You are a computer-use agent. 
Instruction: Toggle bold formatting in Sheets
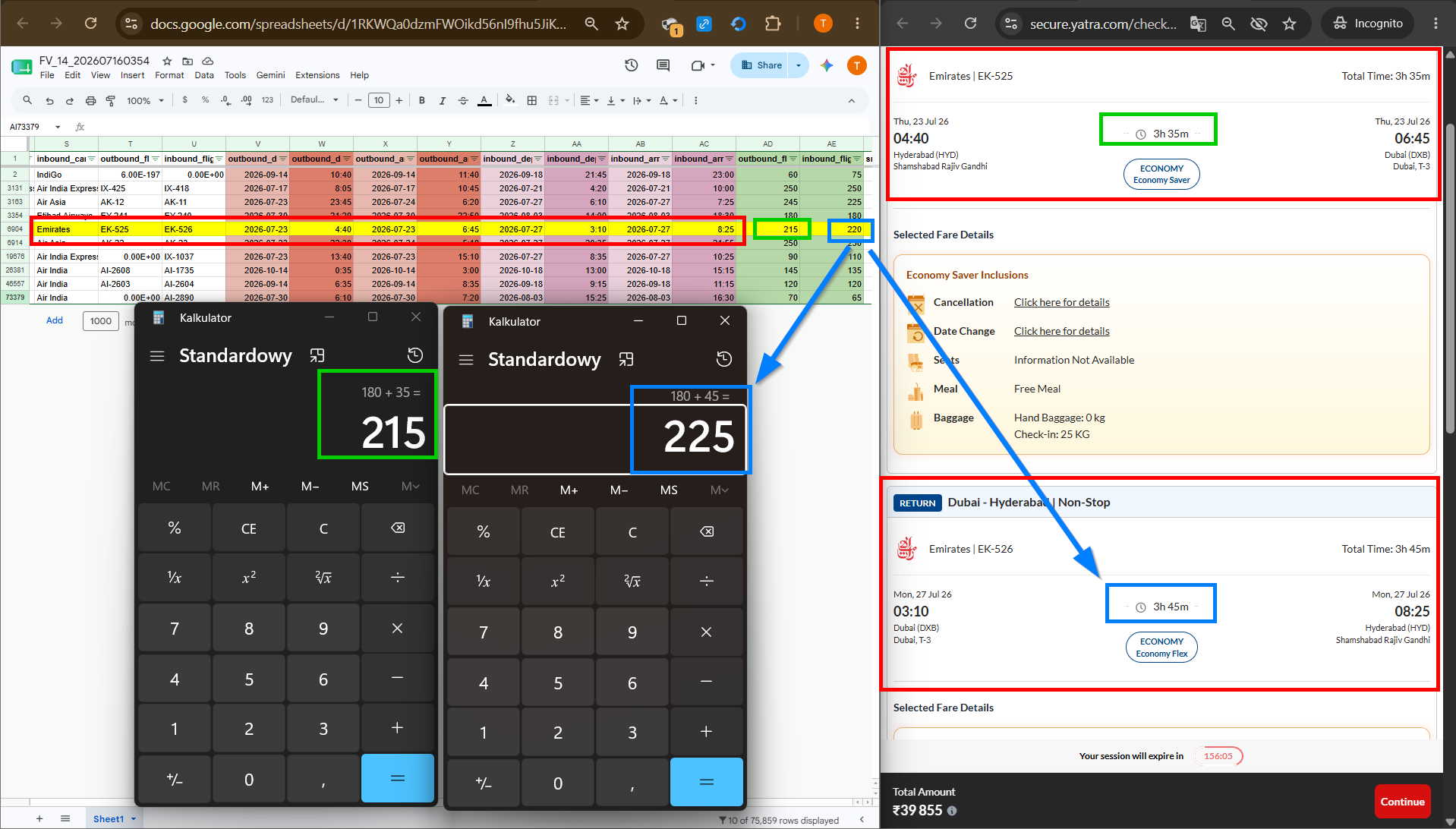(422, 100)
